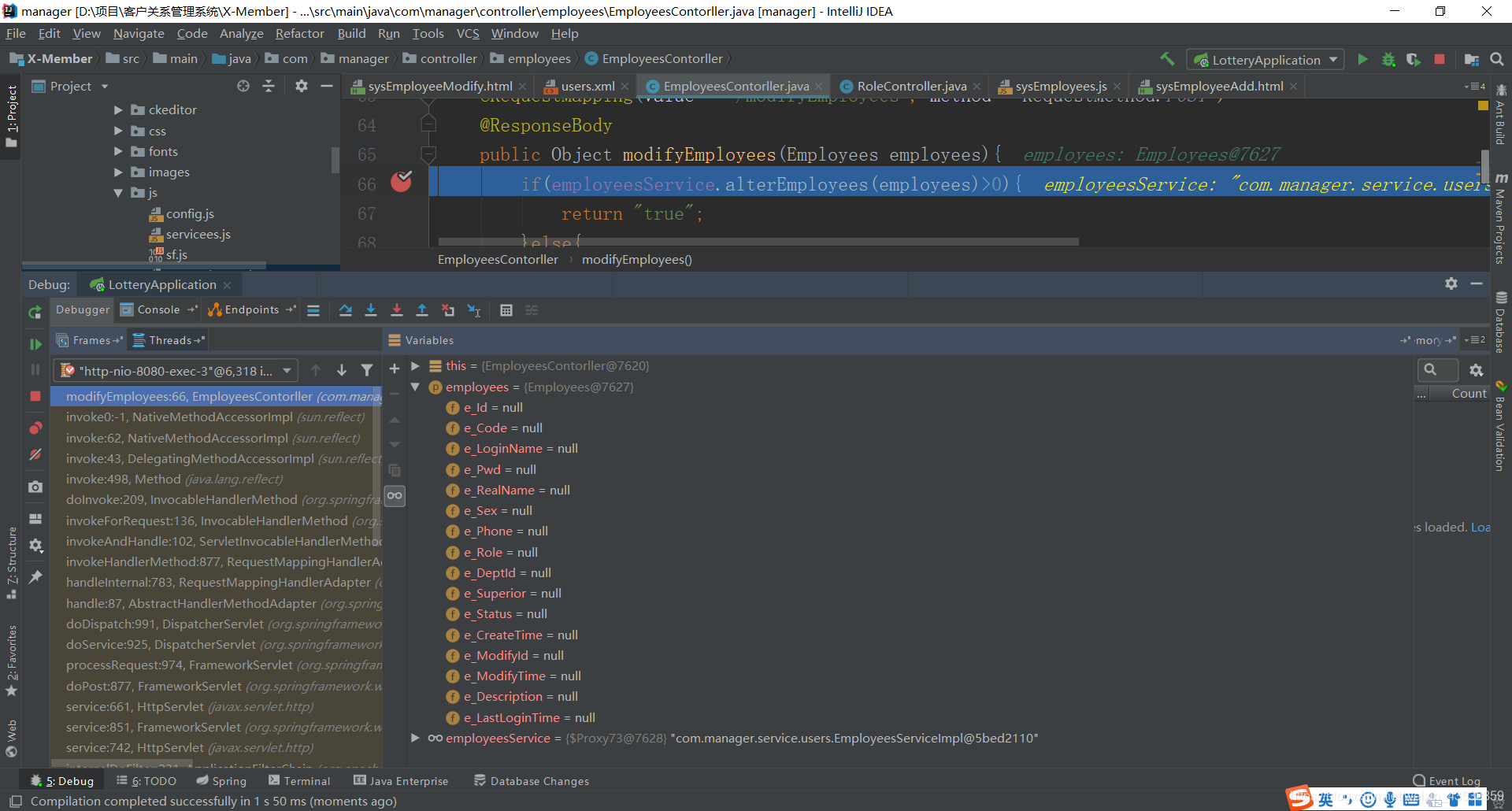Click editor horizontal scrollbar
Image resolution: width=1512 pixels, height=811 pixels.
(758, 242)
